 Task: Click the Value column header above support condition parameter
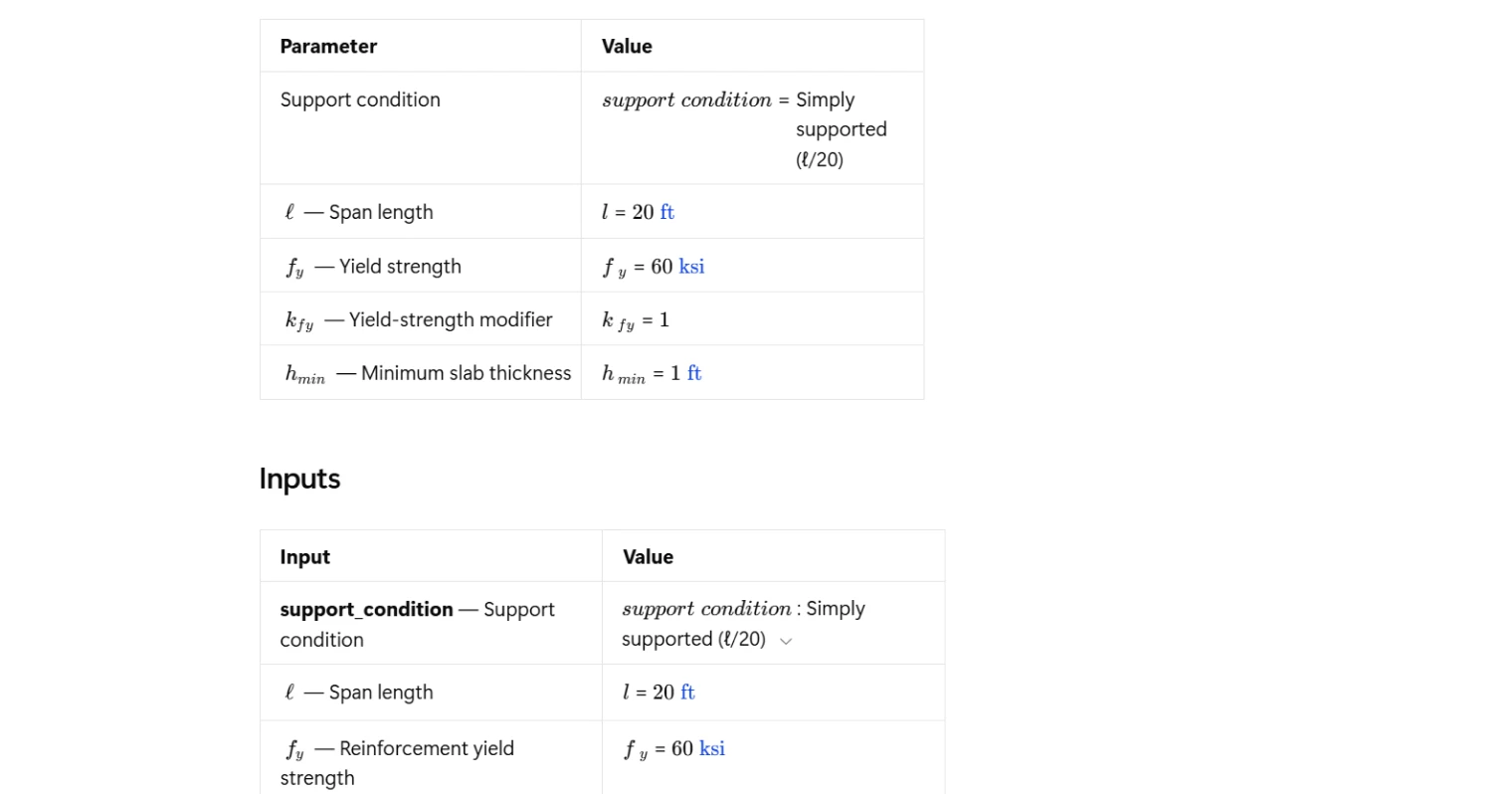(x=627, y=47)
